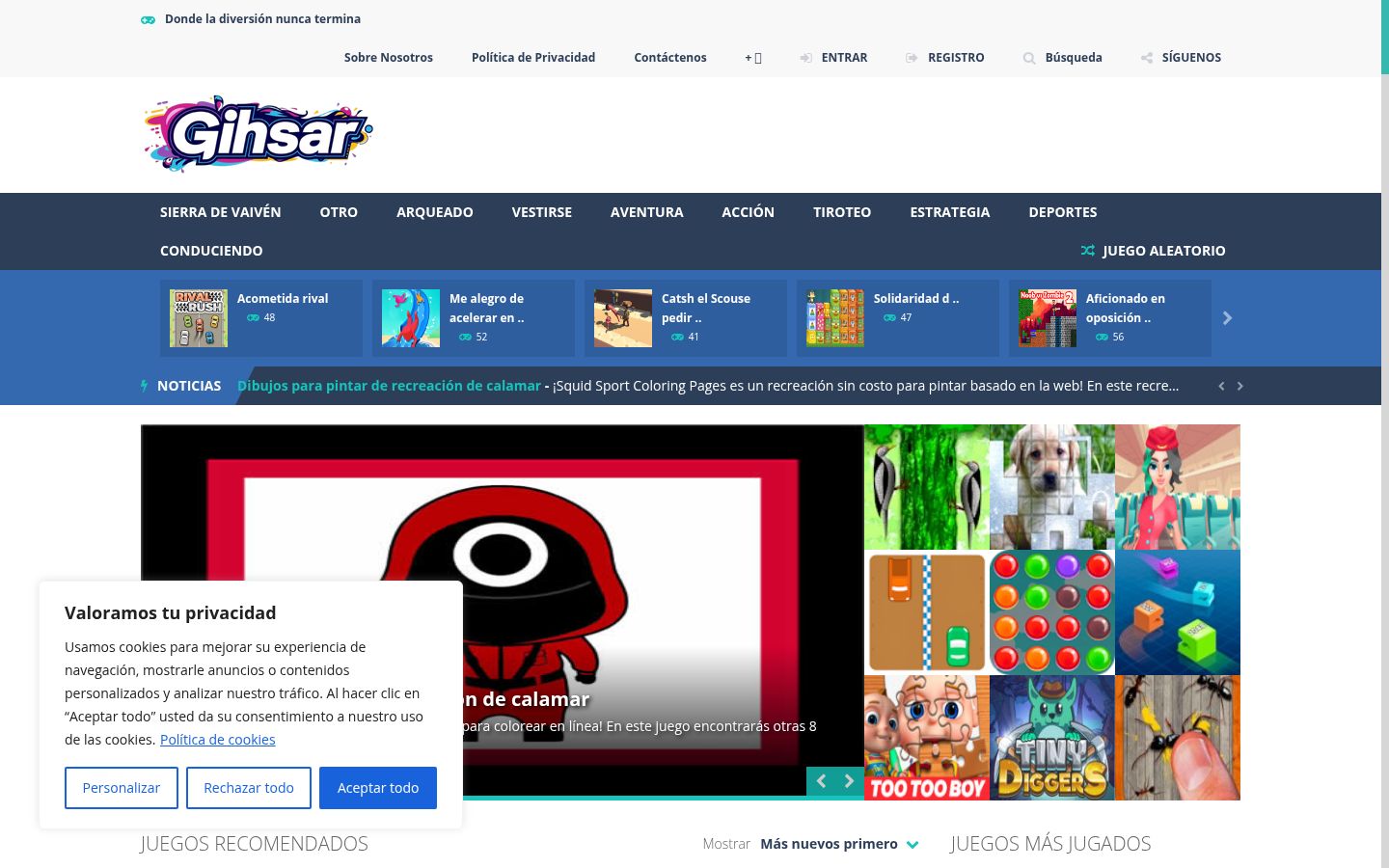Click the JUEGOS RECOMENDADOS heading
1389x868 pixels.
(255, 844)
